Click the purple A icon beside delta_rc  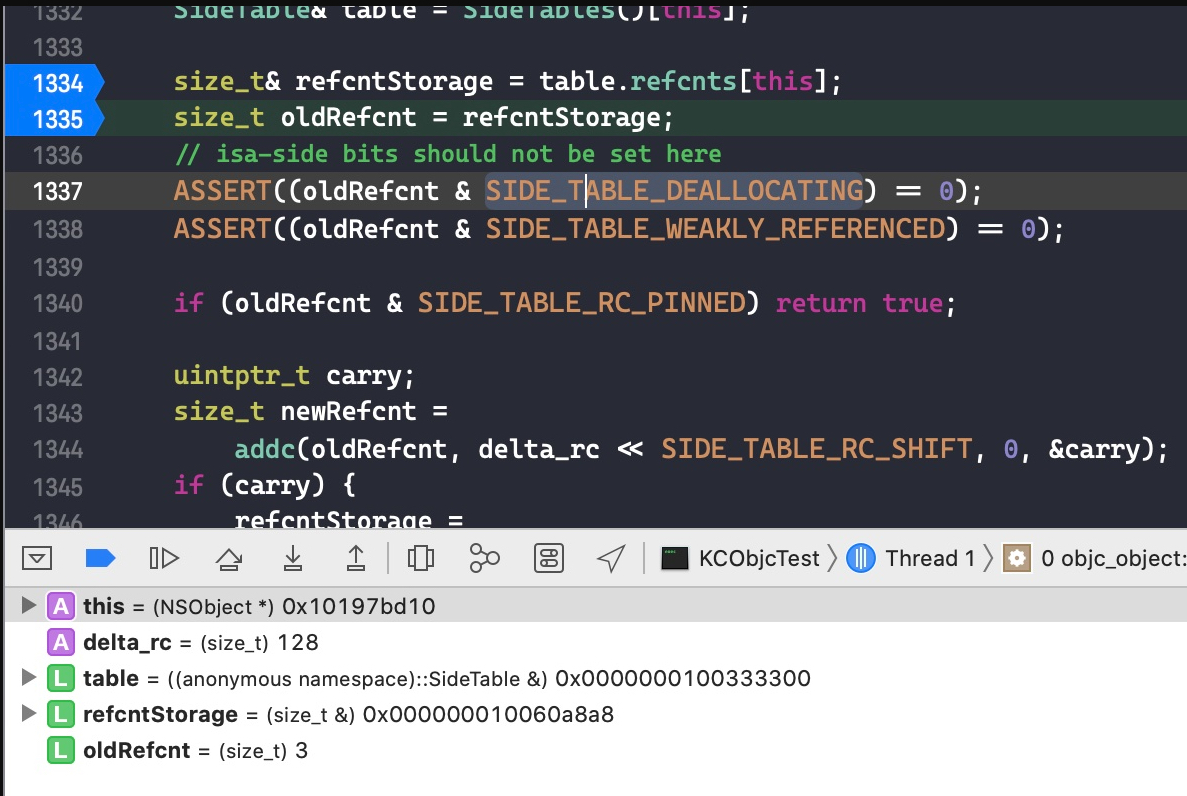click(61, 642)
